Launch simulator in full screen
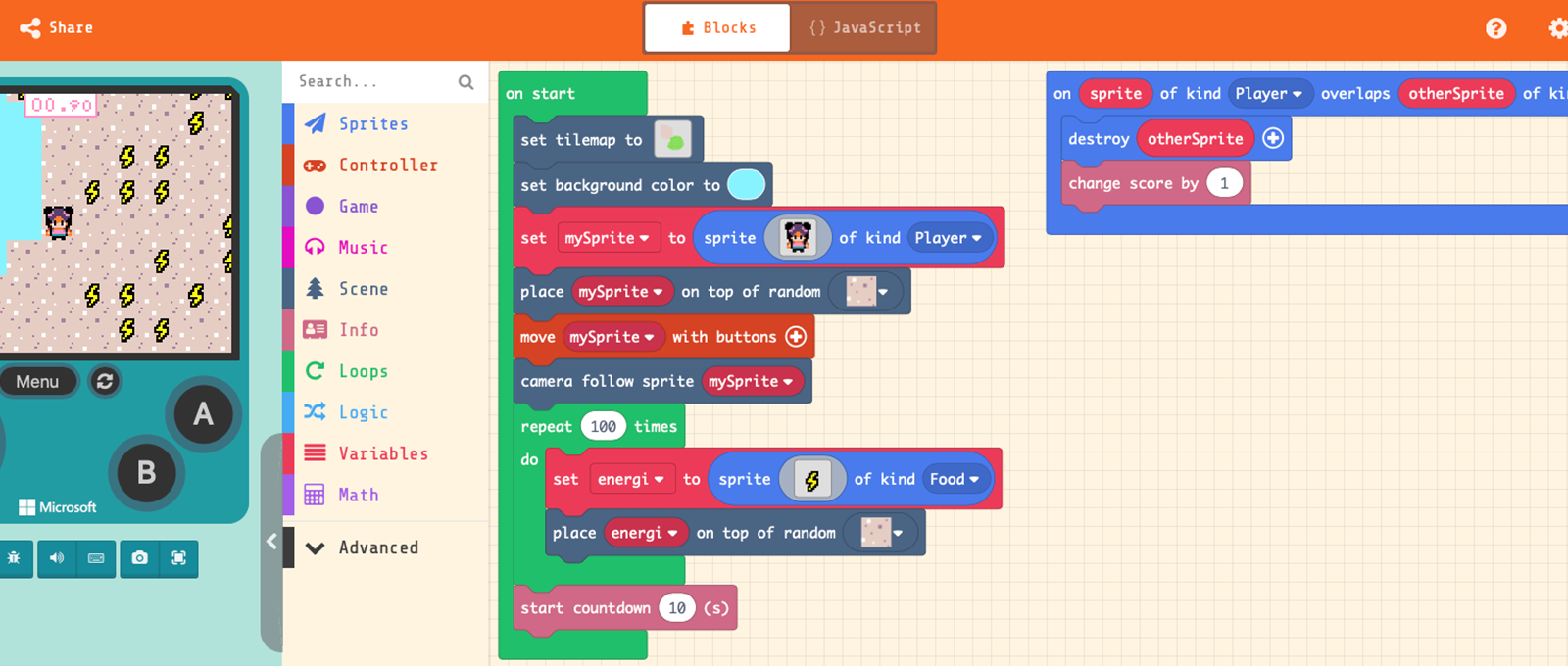This screenshot has width=1568, height=666. click(178, 558)
